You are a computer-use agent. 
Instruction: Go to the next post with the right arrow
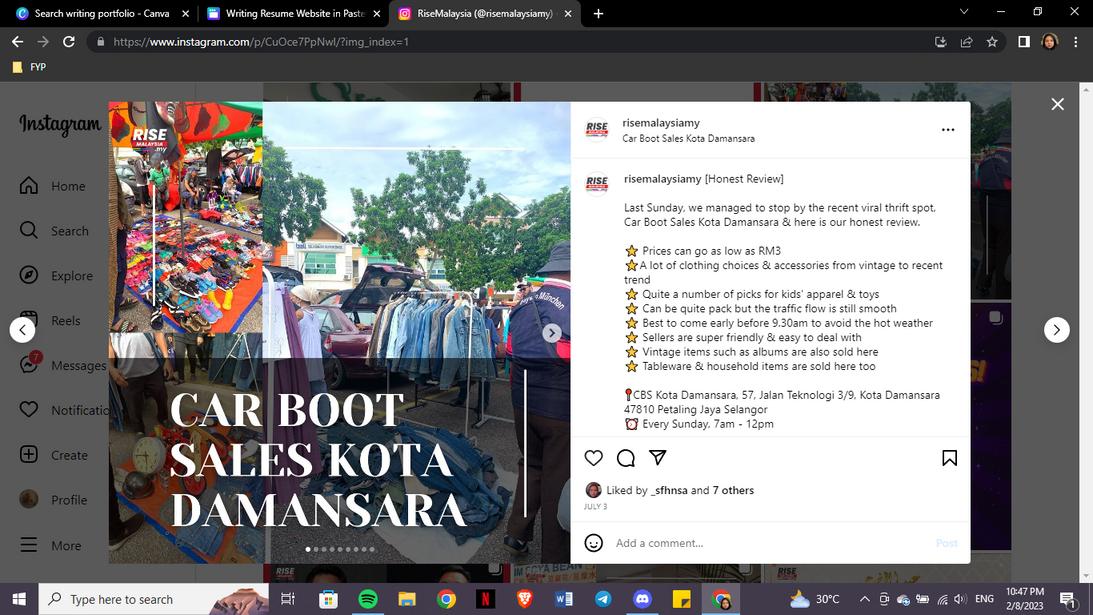click(1057, 330)
